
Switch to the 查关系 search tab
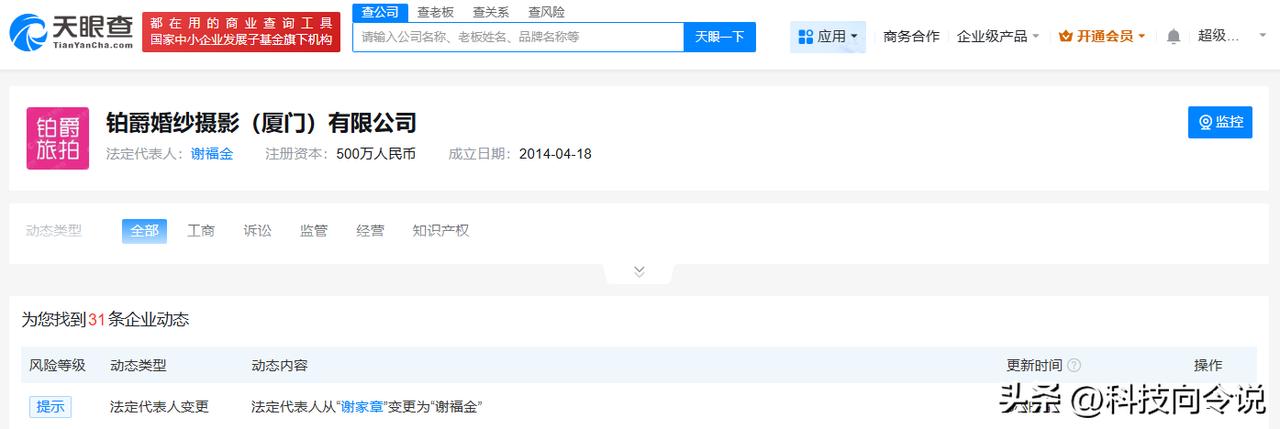point(491,12)
